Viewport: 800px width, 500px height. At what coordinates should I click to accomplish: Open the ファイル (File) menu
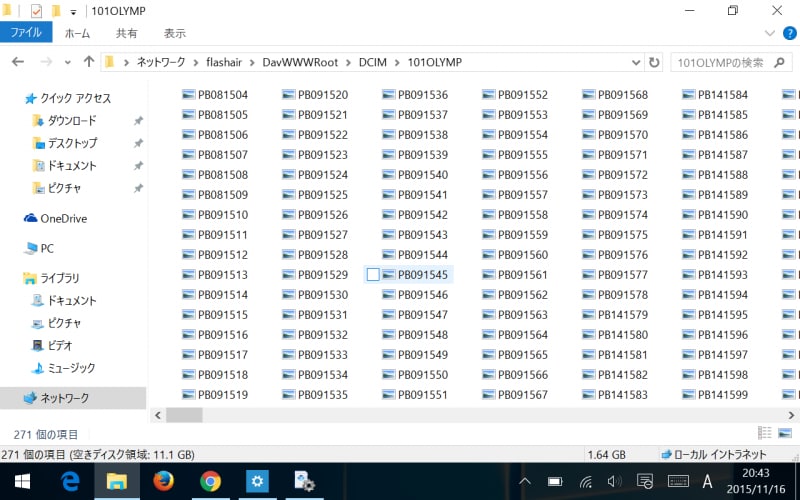[26, 33]
